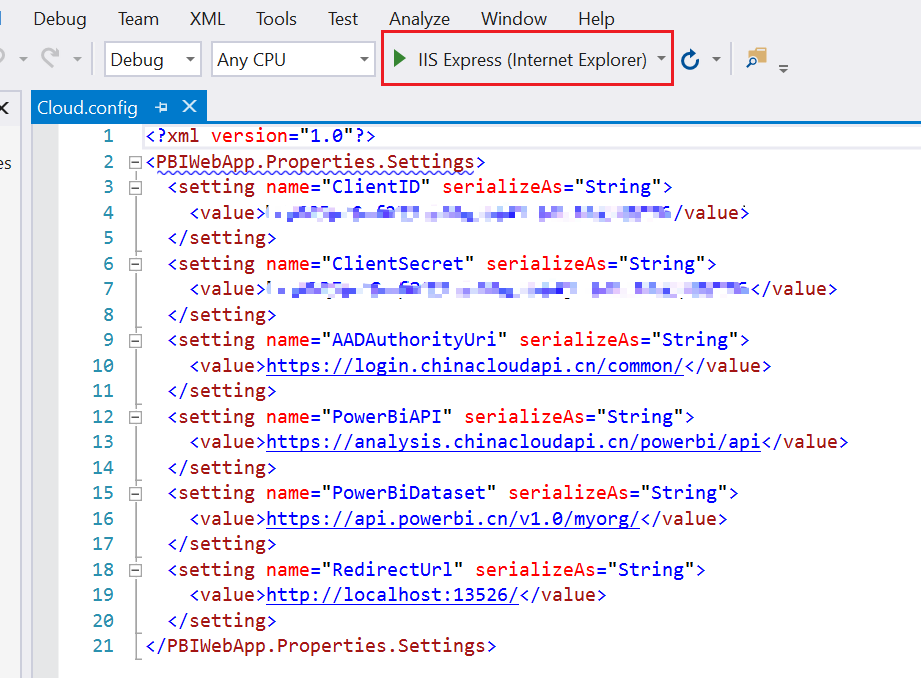
Task: Click the login.chinacloudapi.cn URL link
Action: 474,366
